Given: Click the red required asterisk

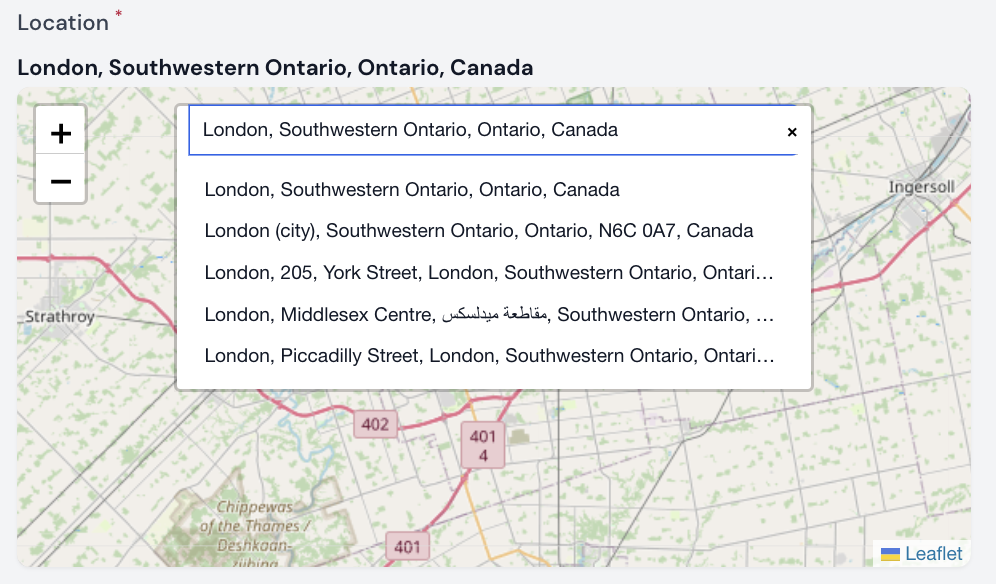Looking at the screenshot, I should (x=119, y=14).
